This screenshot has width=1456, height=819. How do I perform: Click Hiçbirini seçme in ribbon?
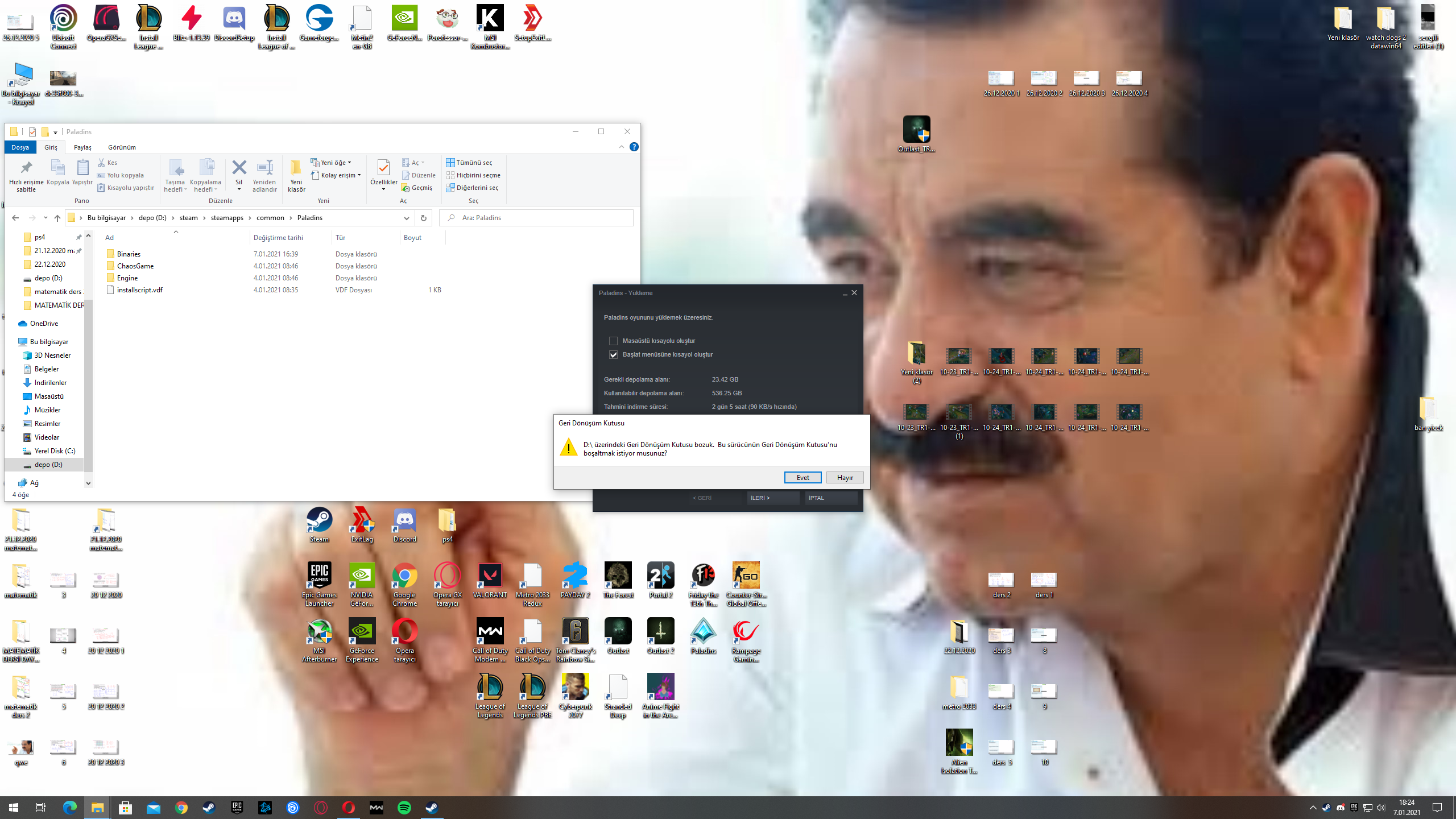[473, 175]
